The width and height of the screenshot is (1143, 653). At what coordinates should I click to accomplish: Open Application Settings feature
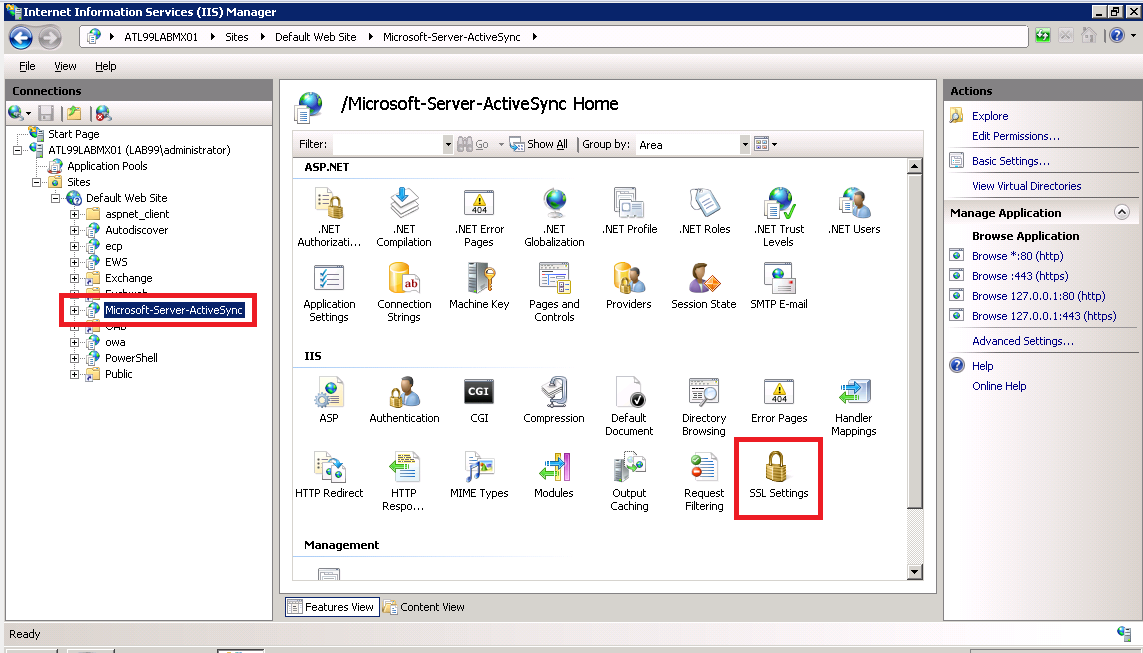[329, 292]
